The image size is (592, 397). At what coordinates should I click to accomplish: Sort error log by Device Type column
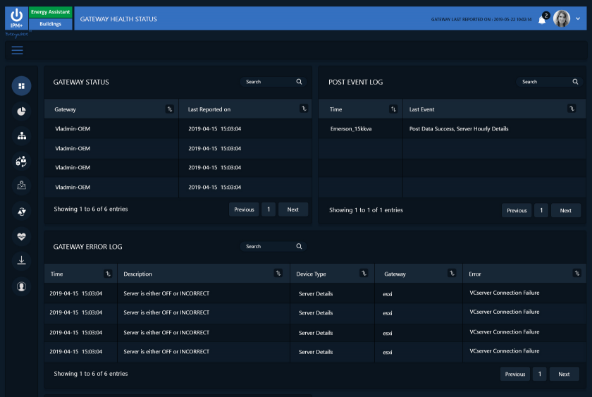[x=364, y=273]
